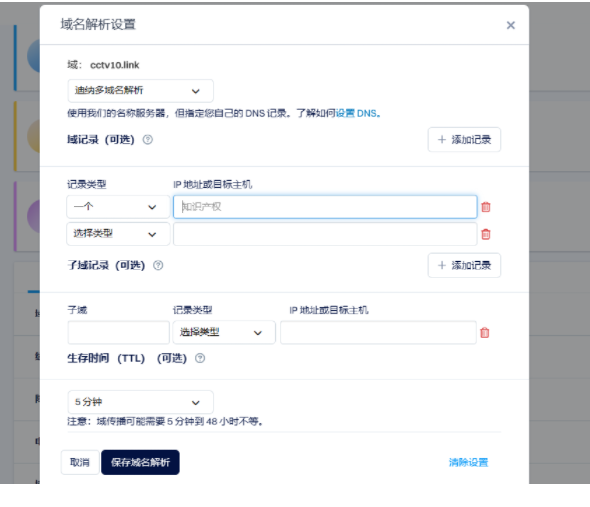Click the empty 子域 input field

(x=119, y=333)
